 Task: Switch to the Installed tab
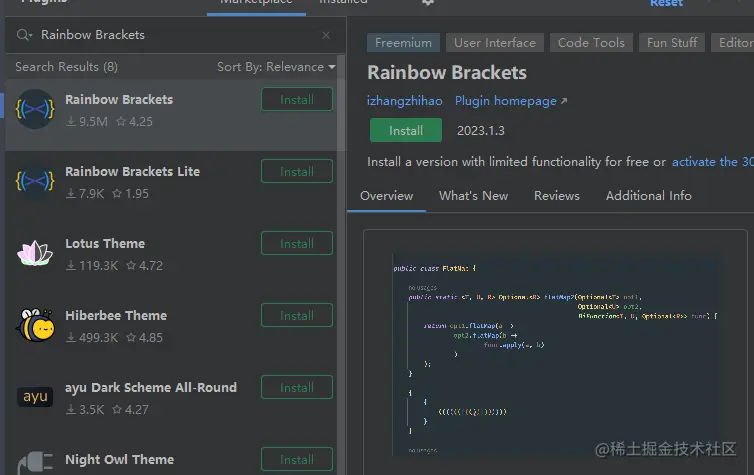coord(343,3)
